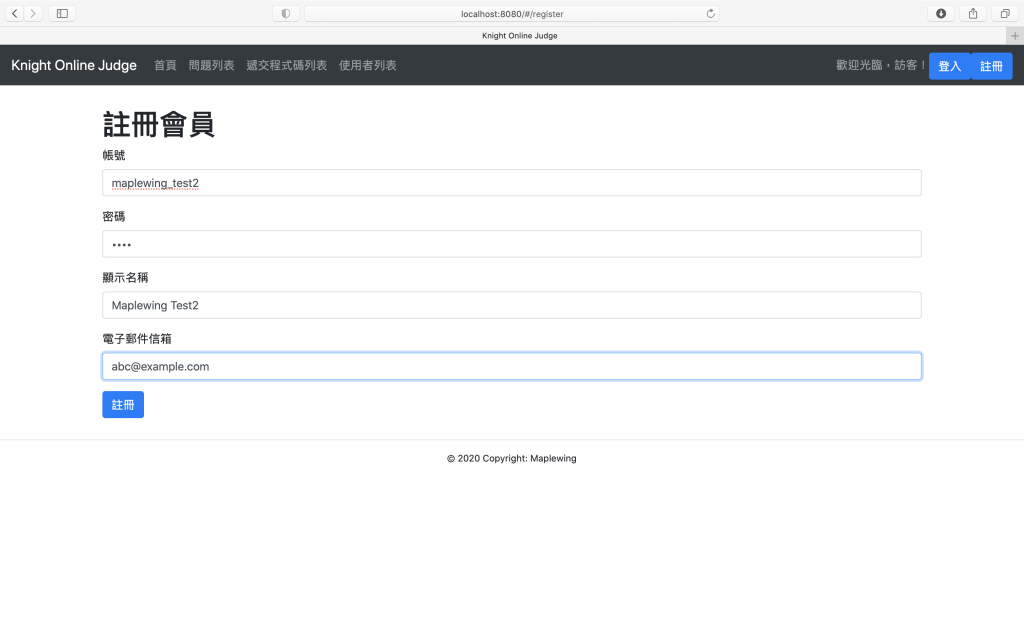Focus the 電子郵件信箱 input field
The image size is (1024, 640).
point(512,366)
